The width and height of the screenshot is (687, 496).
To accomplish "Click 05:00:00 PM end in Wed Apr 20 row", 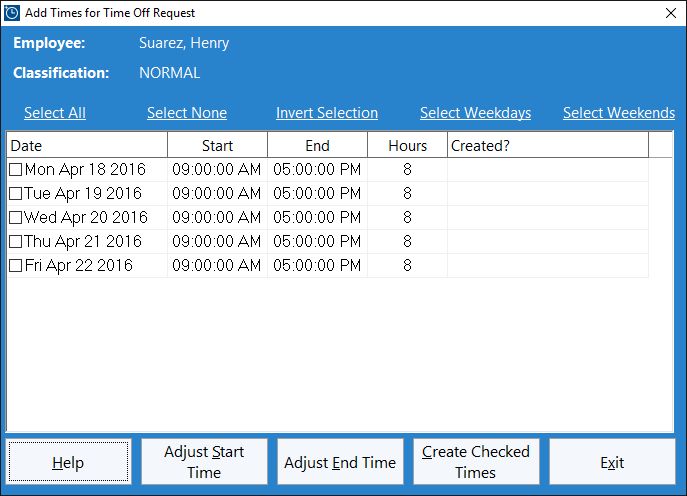I will click(x=317, y=217).
